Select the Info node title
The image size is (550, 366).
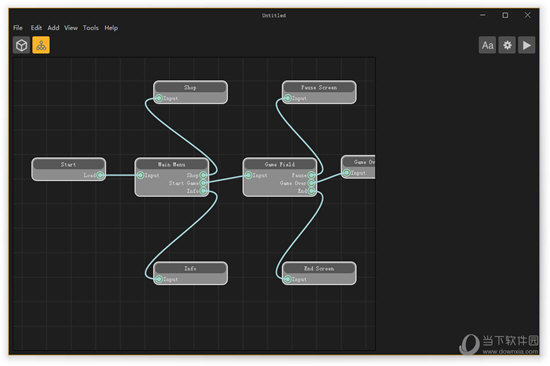[x=190, y=268]
